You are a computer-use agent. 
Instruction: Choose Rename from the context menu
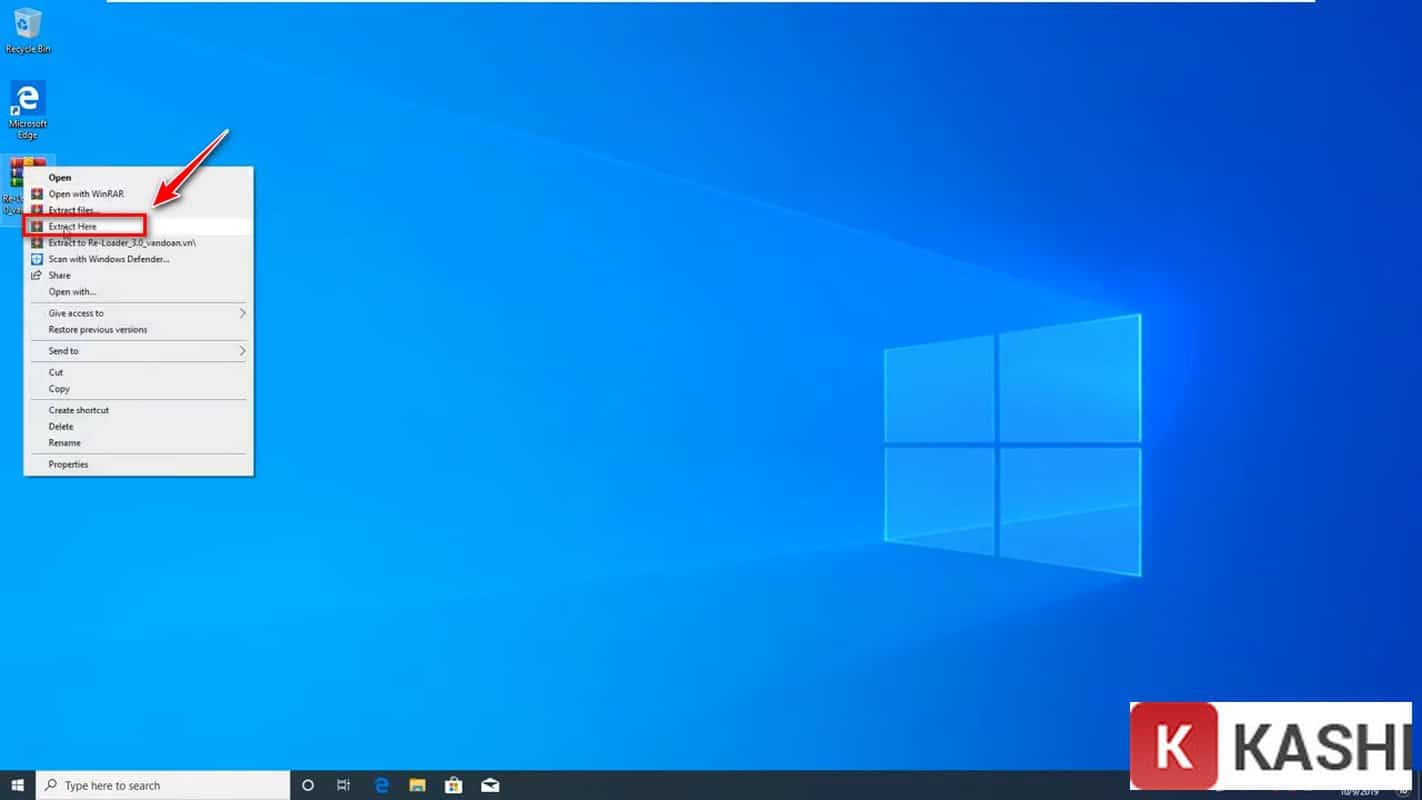click(x=64, y=442)
